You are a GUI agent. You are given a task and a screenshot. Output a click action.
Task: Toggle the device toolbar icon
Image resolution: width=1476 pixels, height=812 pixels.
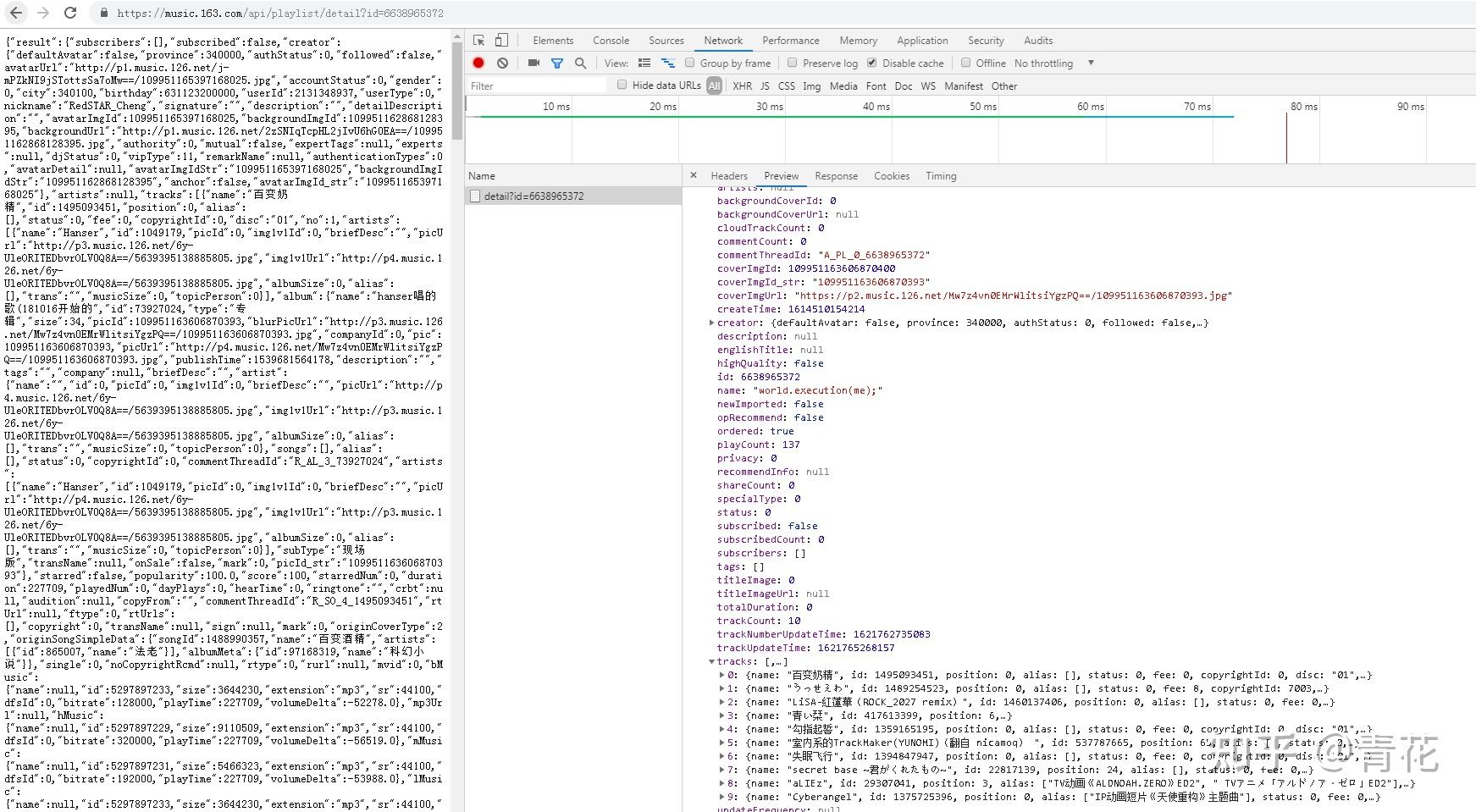(x=502, y=40)
